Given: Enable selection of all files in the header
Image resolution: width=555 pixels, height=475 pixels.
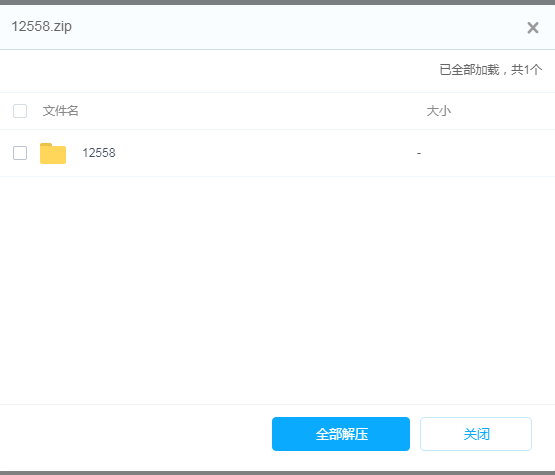Looking at the screenshot, I should click(x=20, y=111).
